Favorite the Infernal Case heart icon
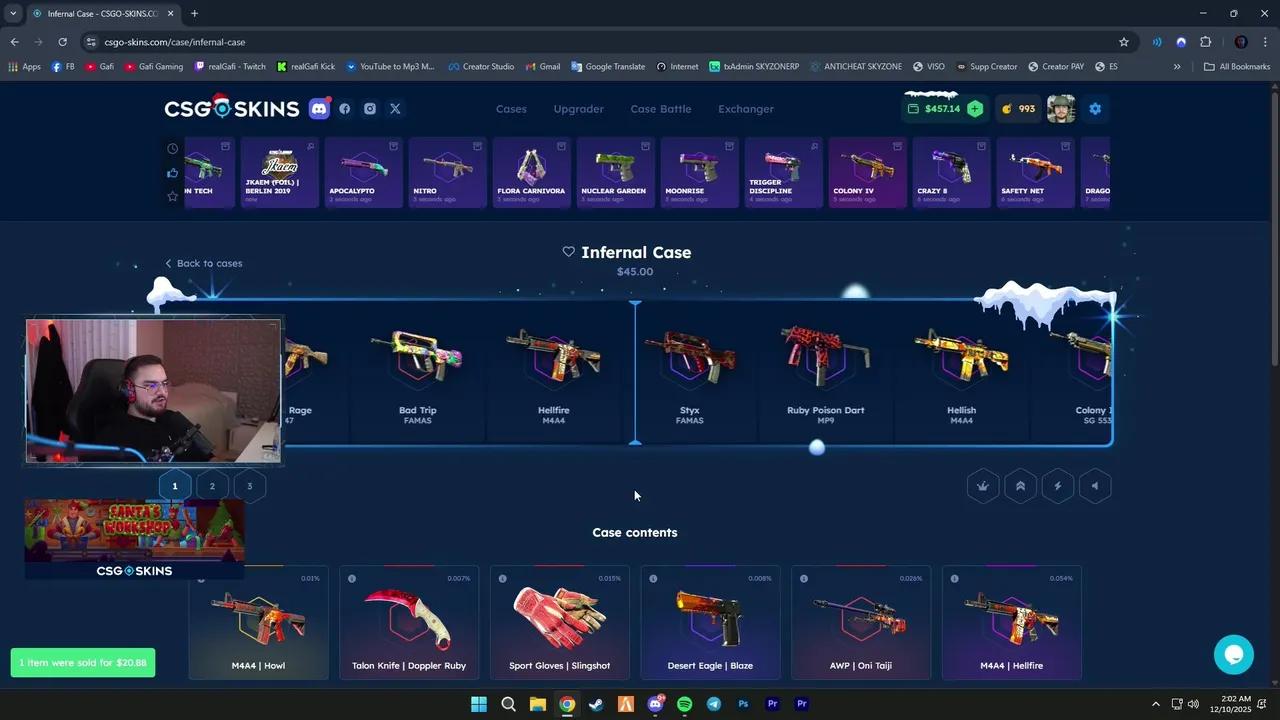 click(568, 252)
